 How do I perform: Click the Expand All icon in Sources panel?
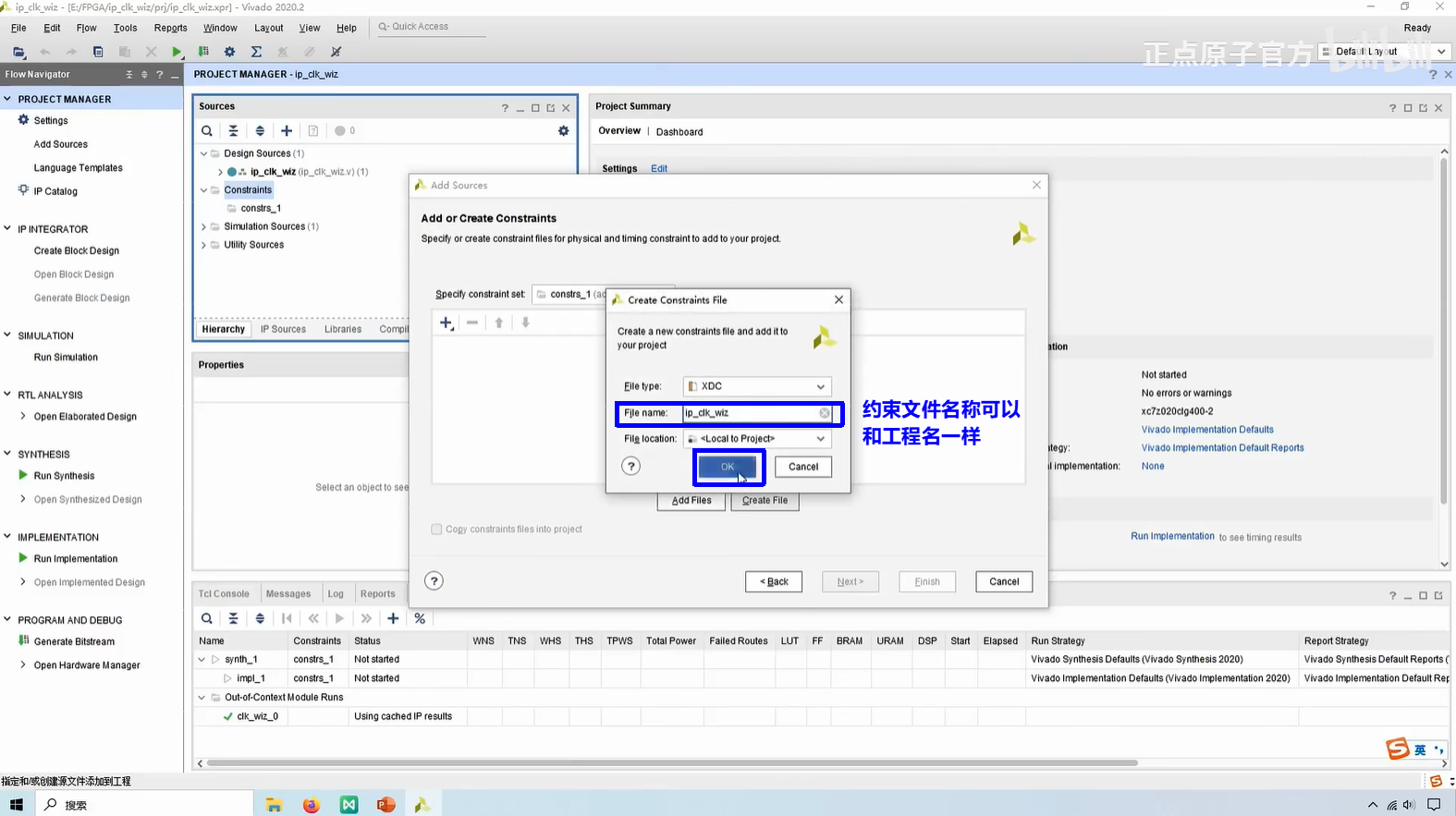click(x=260, y=131)
